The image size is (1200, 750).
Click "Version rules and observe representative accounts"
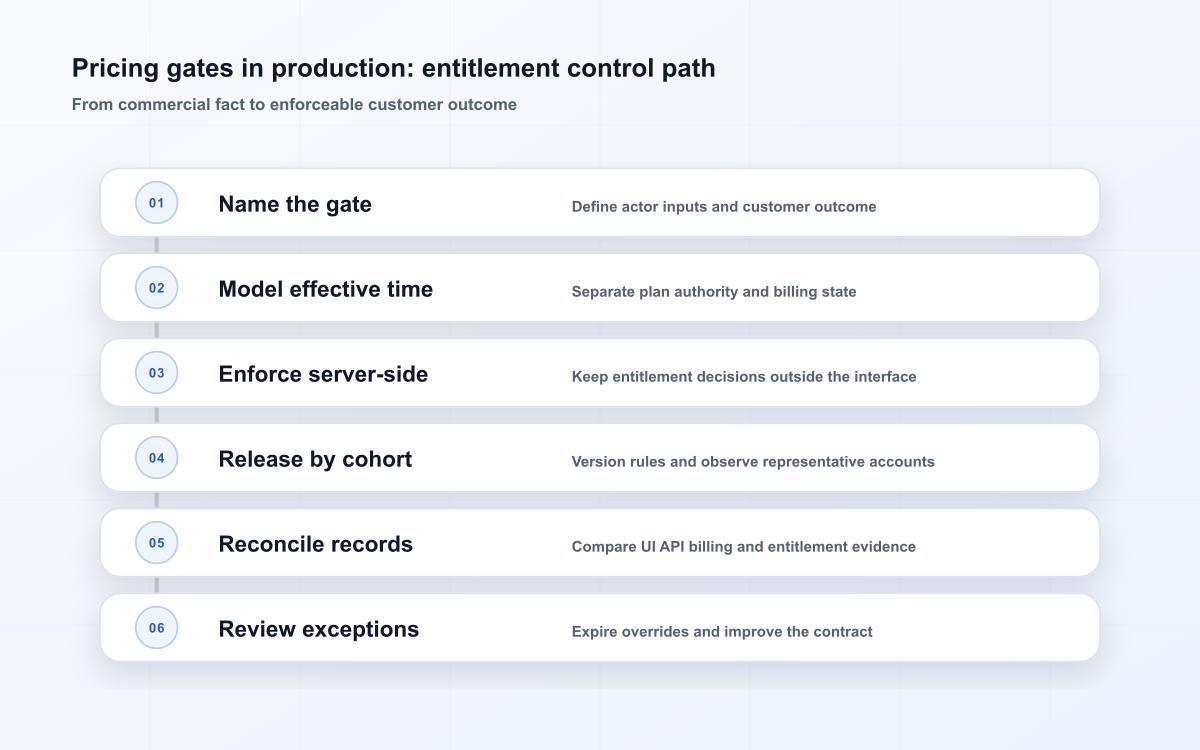[x=753, y=462]
